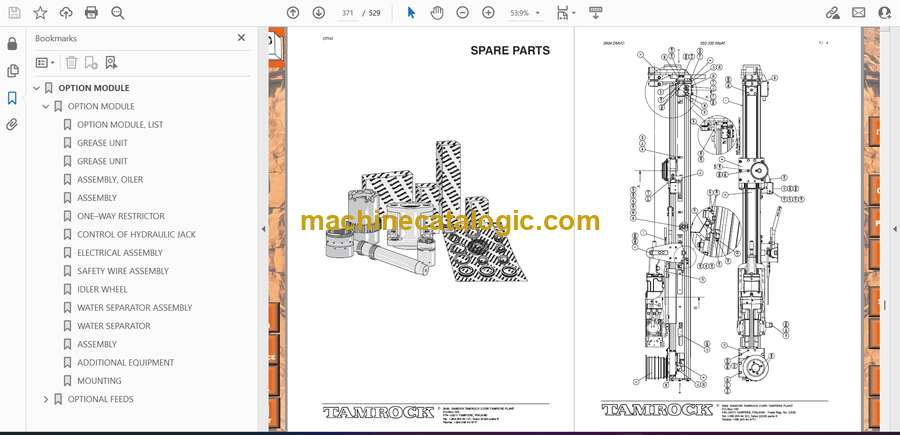Select the ASSEMBLY, OILER bookmark
Viewport: 900px width, 435px height.
point(110,180)
